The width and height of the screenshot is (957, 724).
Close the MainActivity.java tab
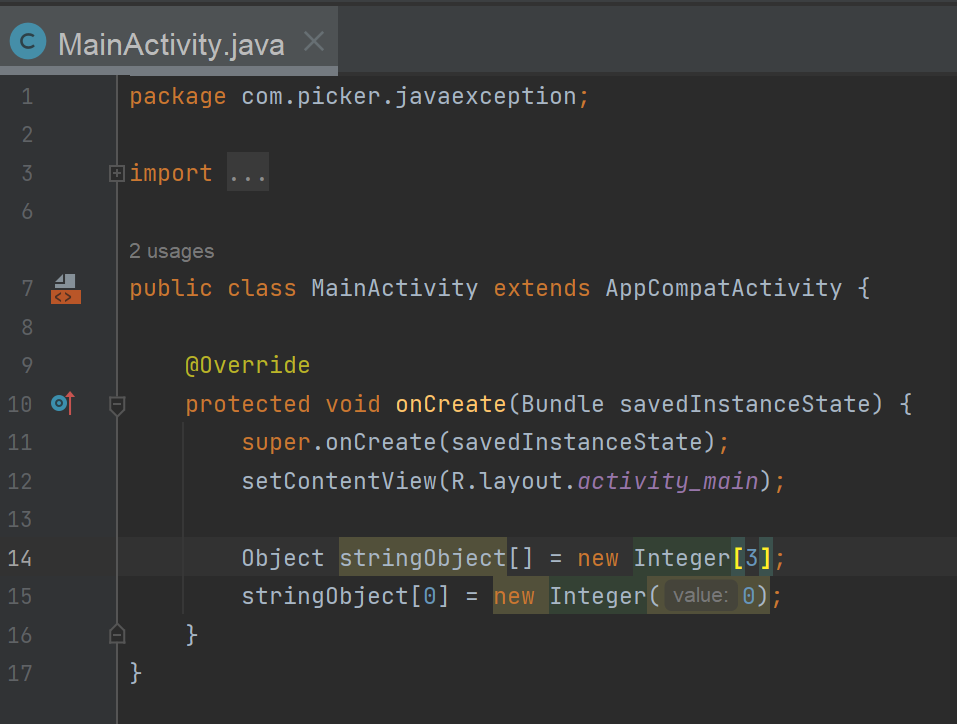click(x=314, y=42)
